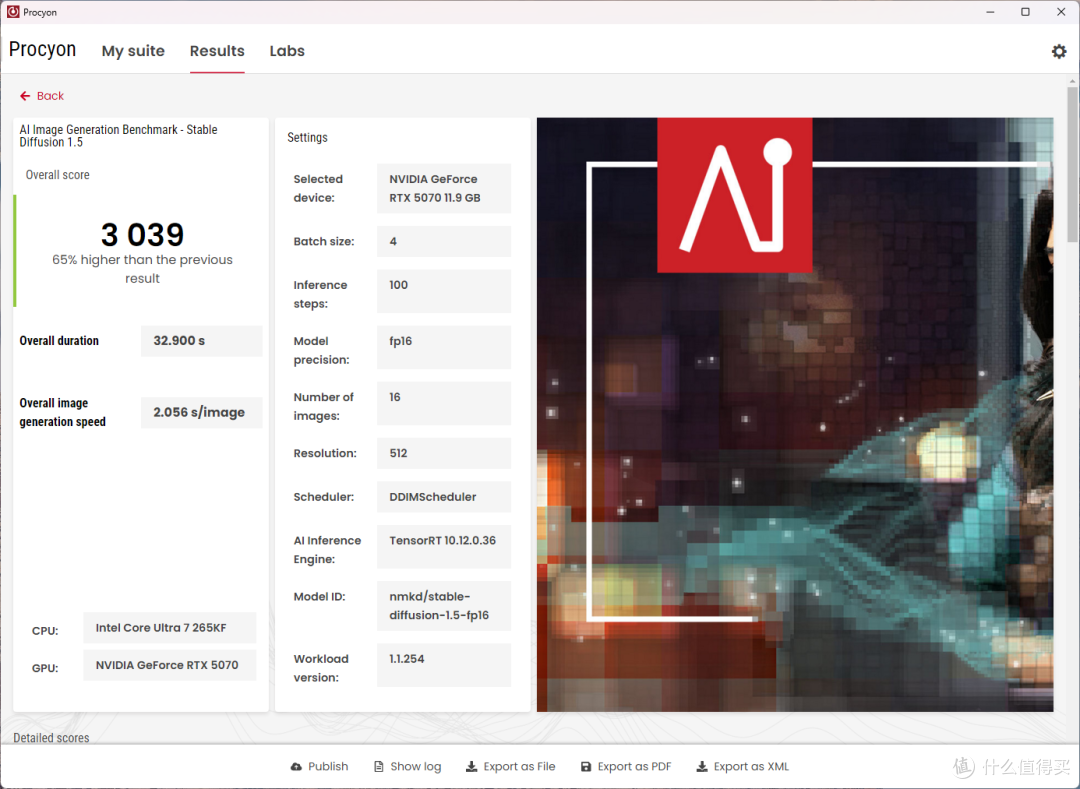Go Back to results list

coord(42,96)
